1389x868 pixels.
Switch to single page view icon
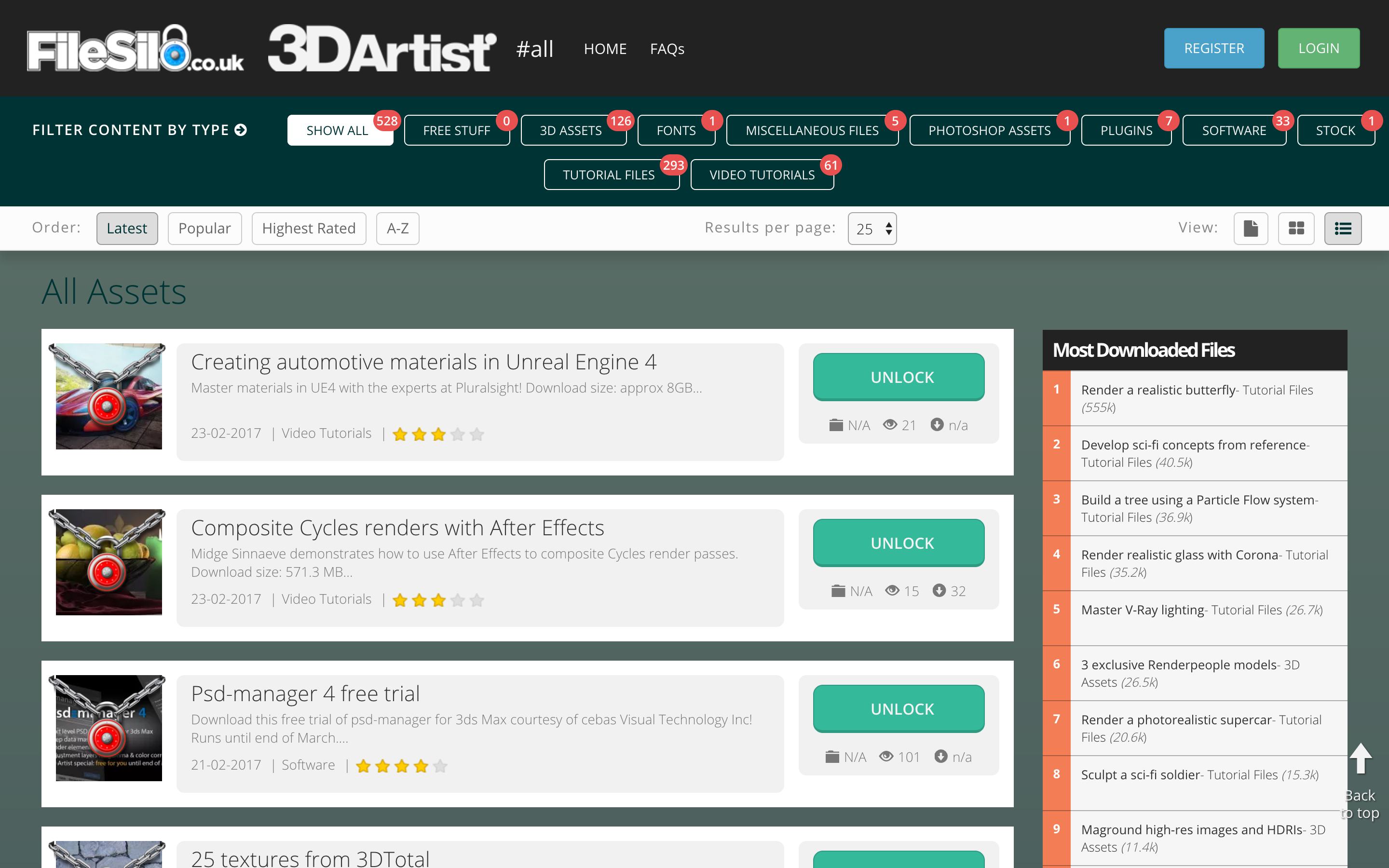[1251, 229]
